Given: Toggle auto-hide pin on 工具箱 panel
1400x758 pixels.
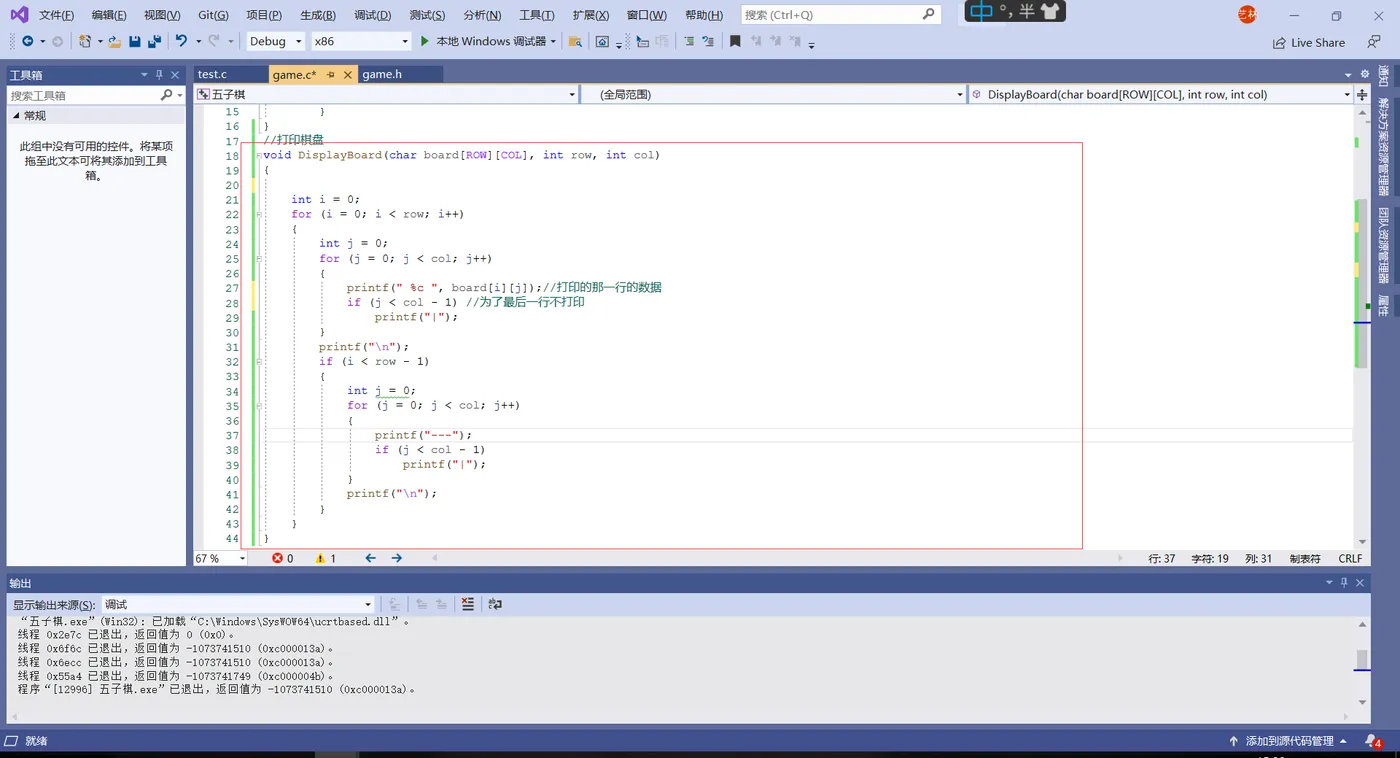Looking at the screenshot, I should [159, 75].
